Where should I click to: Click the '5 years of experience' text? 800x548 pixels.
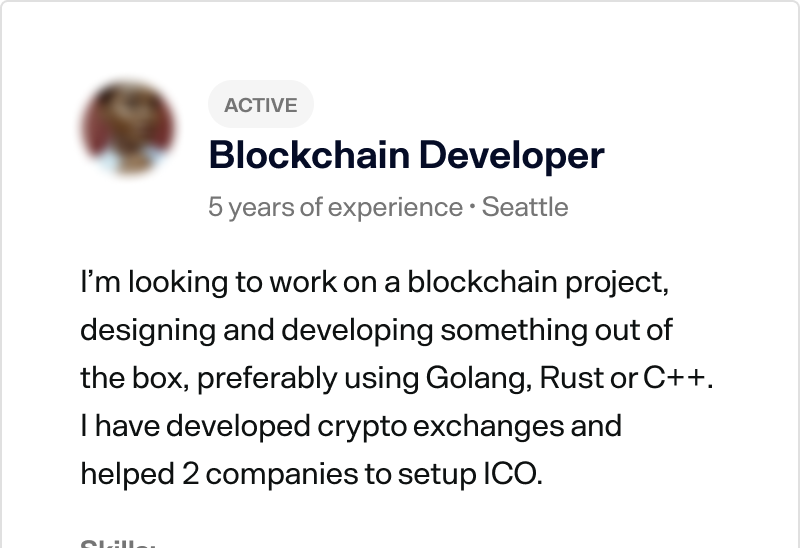[334, 207]
